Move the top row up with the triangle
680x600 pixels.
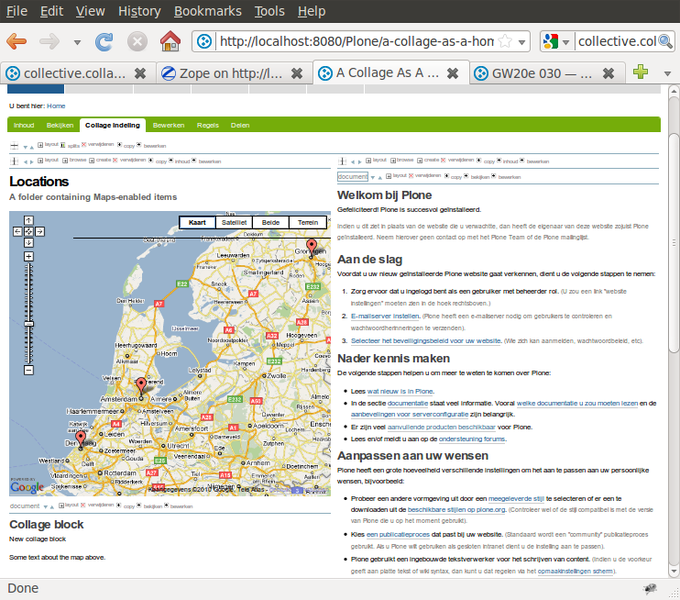pyautogui.click(x=32, y=147)
